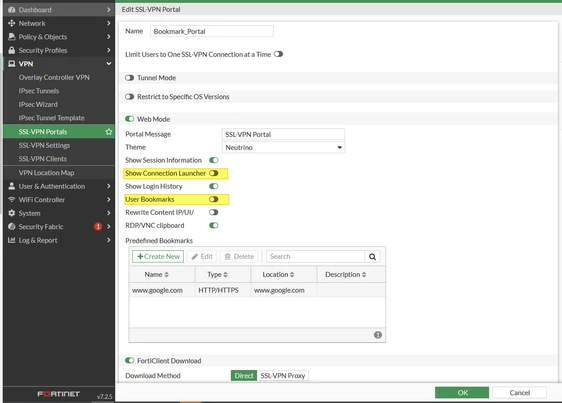
Task: Disable FortiClient Download toggle
Action: 129,360
